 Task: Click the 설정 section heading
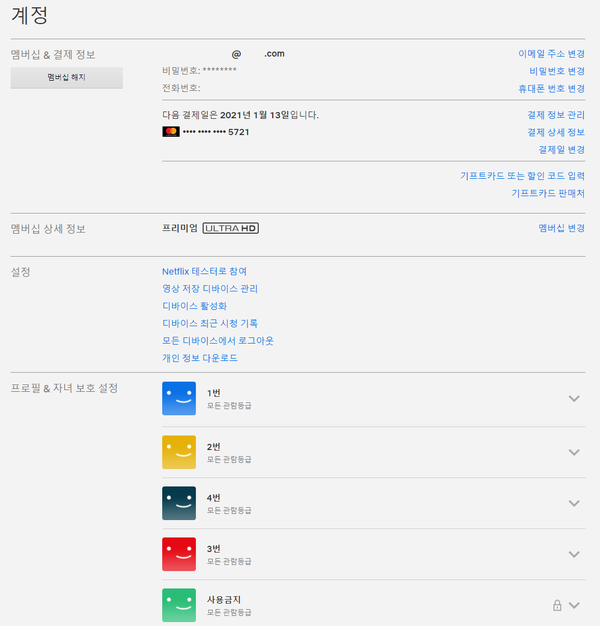click(21, 272)
